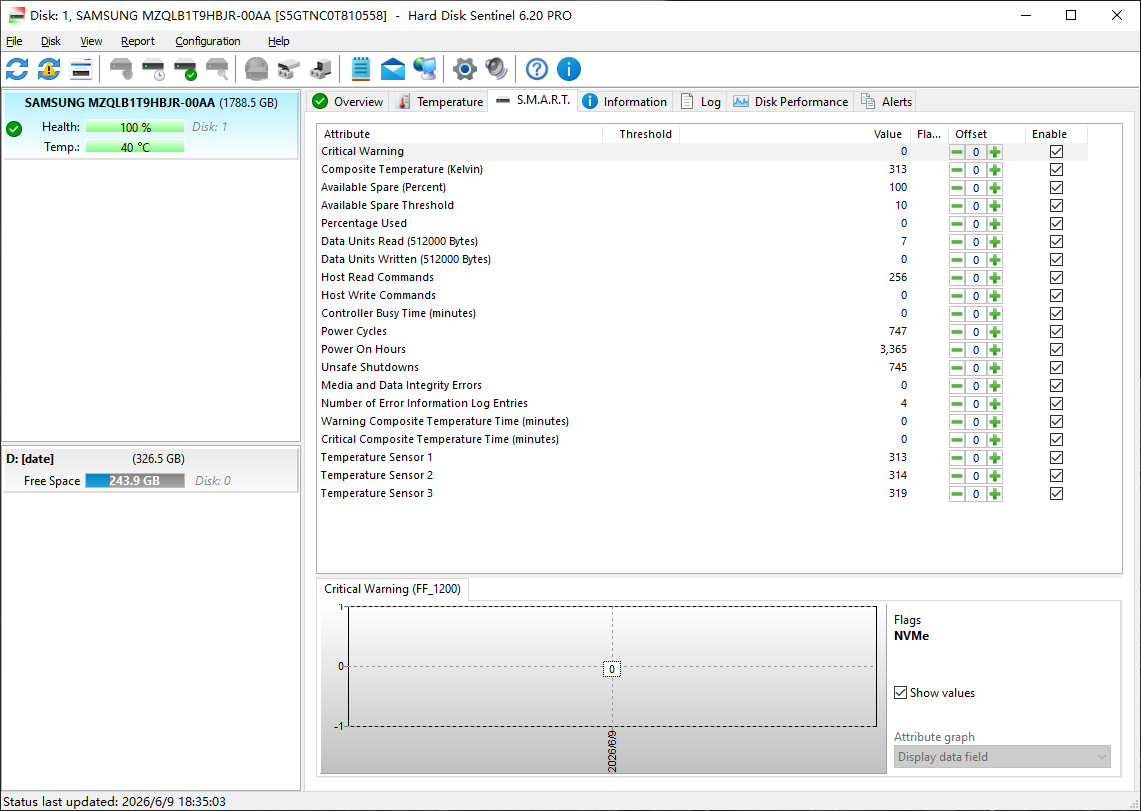Screen dimensions: 1141x811
Task: Click the gray round disk toolbar icon
Action: pos(256,69)
